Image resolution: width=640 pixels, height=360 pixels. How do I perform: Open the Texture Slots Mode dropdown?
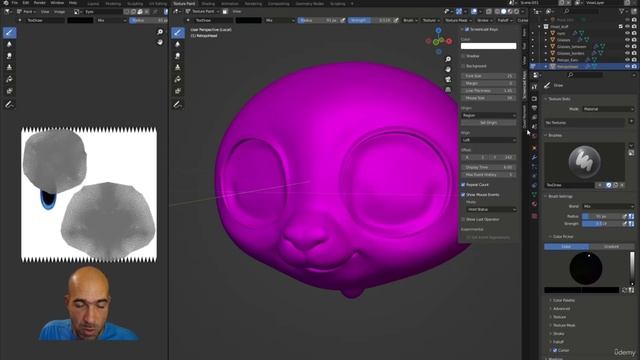(608, 109)
